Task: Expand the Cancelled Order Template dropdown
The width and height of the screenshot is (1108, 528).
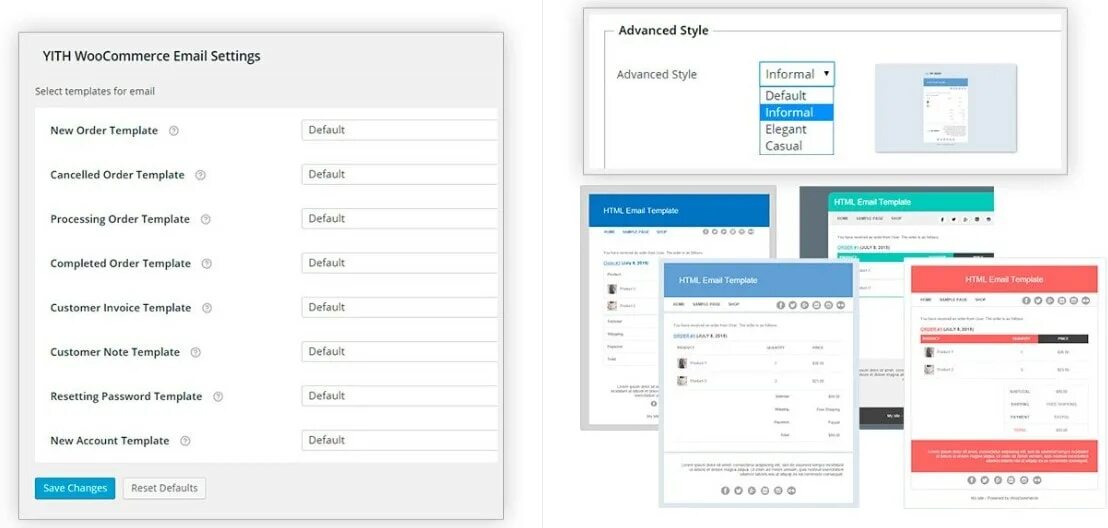Action: click(x=399, y=175)
